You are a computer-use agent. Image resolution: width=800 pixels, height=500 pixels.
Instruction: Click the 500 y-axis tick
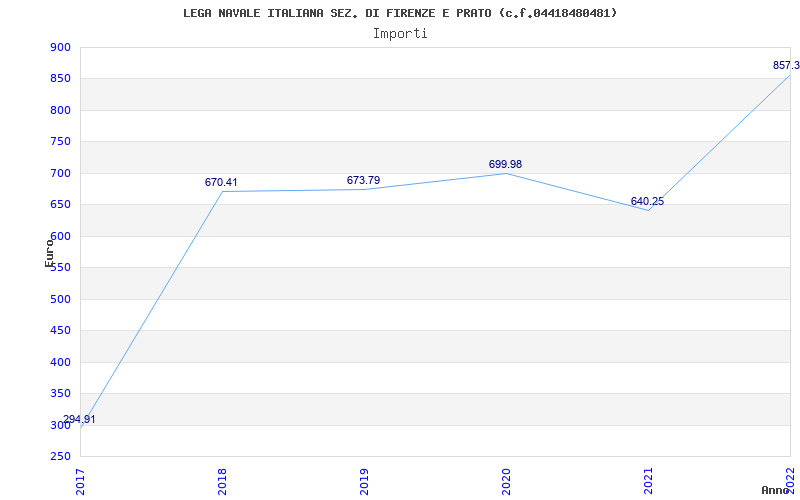[60, 299]
